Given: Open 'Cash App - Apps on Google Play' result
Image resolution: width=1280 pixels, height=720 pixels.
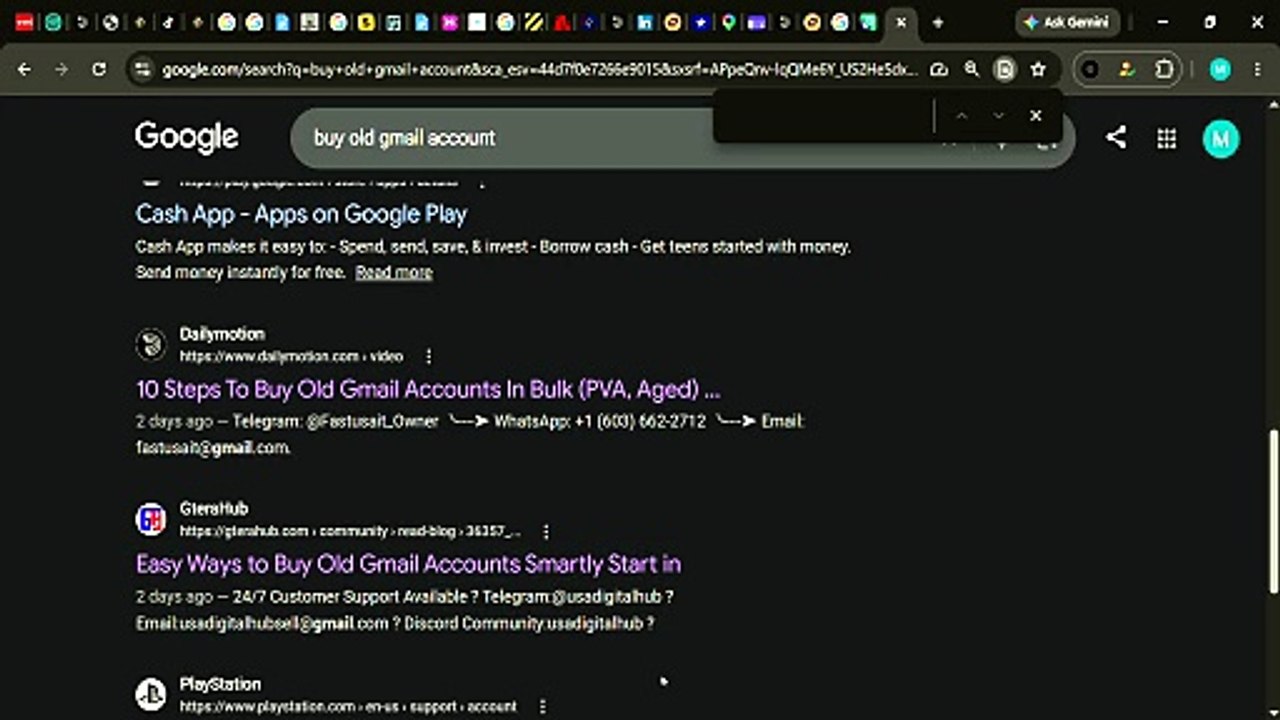Looking at the screenshot, I should tap(301, 214).
